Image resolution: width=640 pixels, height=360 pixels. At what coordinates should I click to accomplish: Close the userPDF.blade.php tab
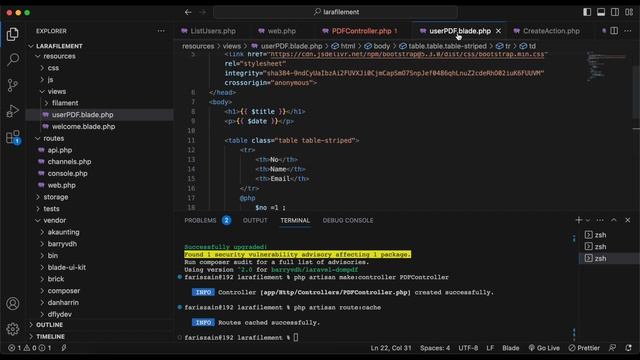498,31
